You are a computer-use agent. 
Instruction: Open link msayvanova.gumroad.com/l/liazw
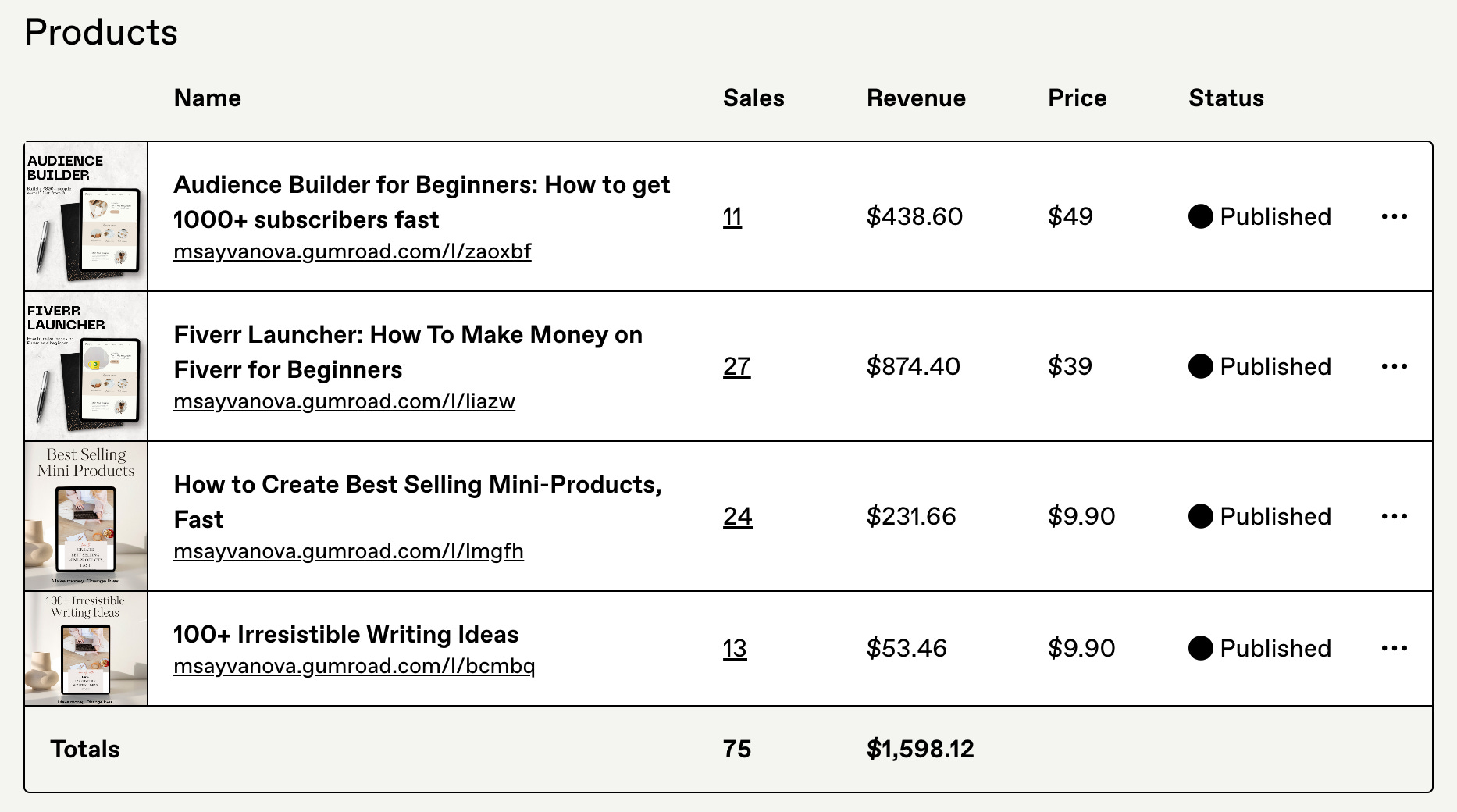coord(344,401)
